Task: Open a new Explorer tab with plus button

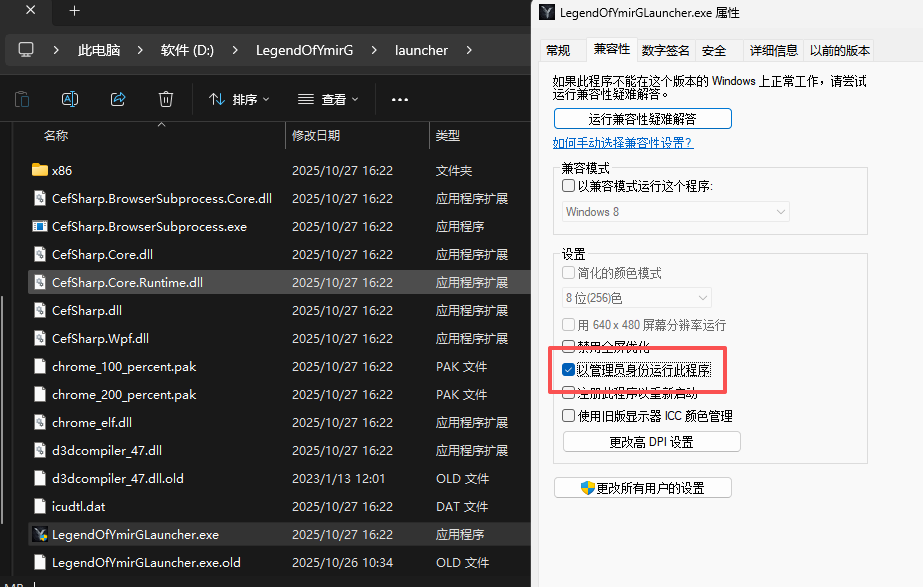Action: point(74,11)
